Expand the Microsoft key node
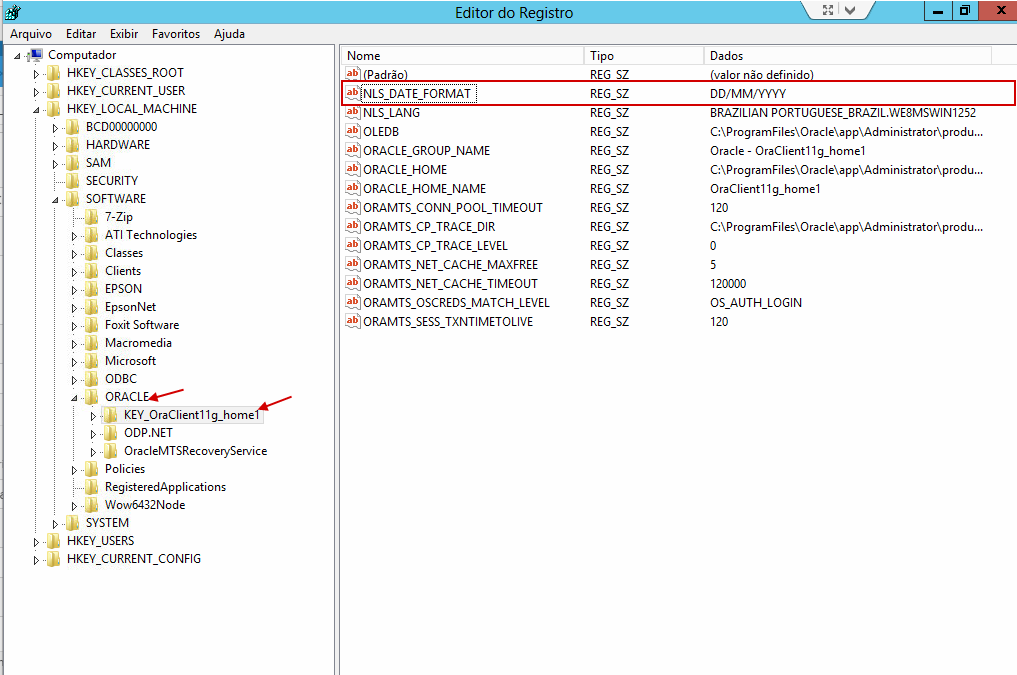1017x675 pixels. (x=74, y=362)
